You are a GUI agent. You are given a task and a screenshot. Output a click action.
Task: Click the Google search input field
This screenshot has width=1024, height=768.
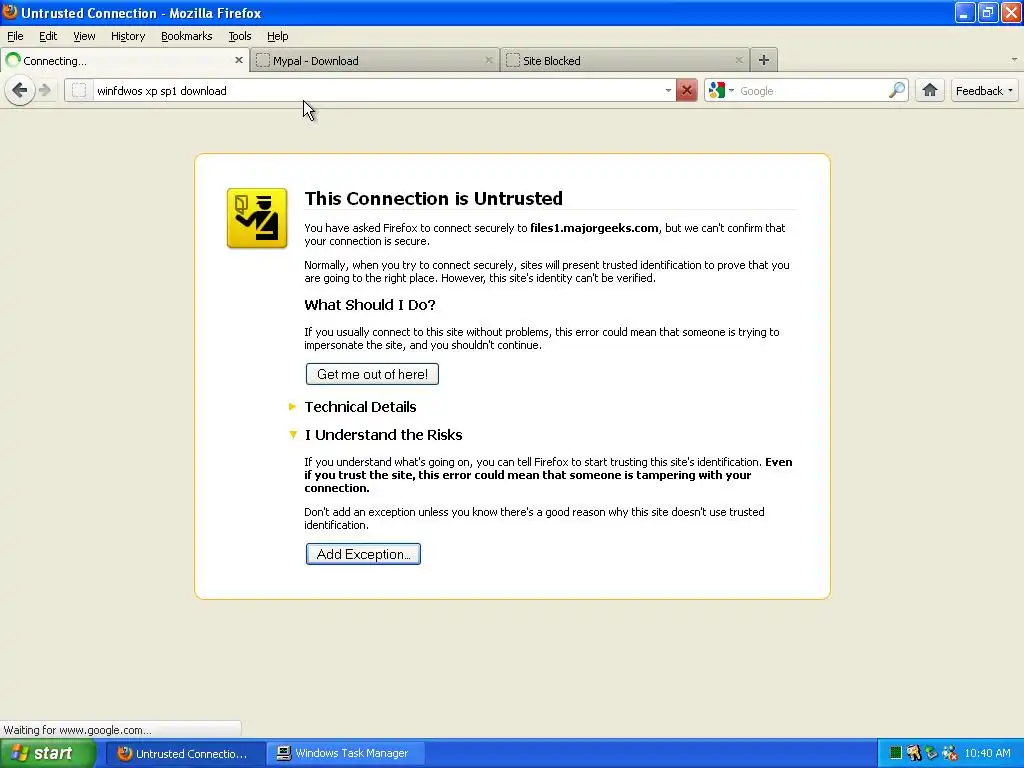point(812,91)
